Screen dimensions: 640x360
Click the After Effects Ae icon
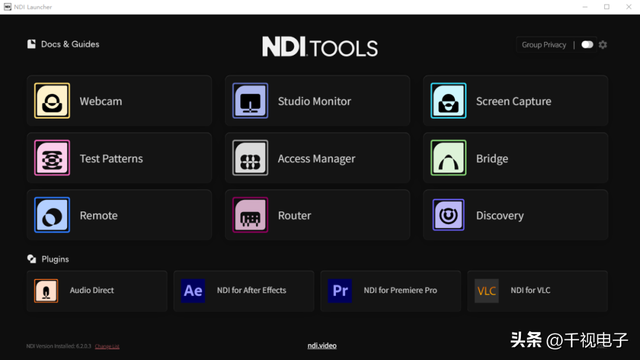coord(193,291)
